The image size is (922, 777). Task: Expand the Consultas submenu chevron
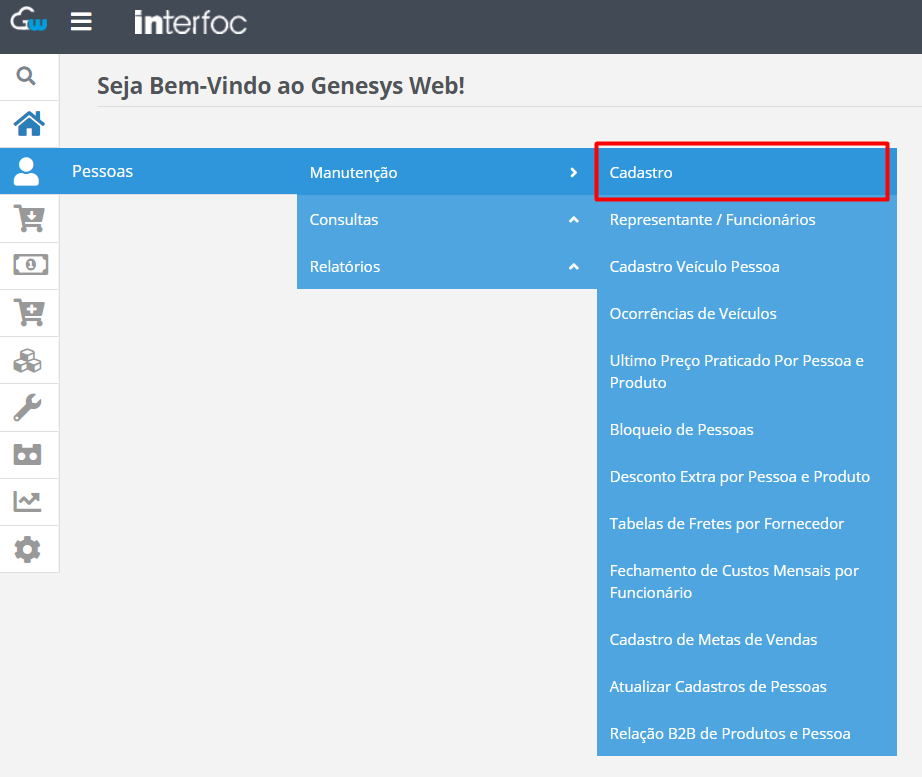pyautogui.click(x=574, y=219)
